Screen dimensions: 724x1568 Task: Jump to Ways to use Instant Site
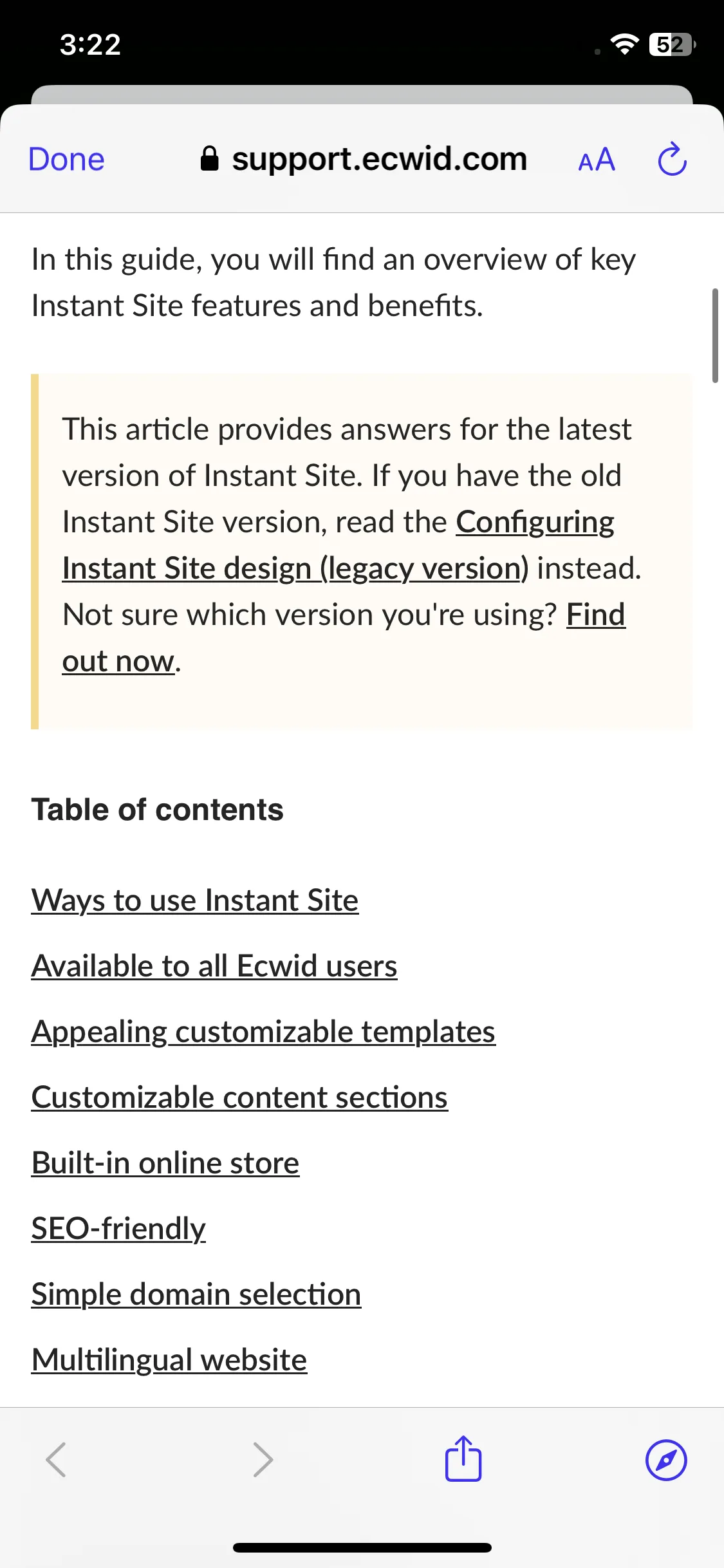click(195, 900)
